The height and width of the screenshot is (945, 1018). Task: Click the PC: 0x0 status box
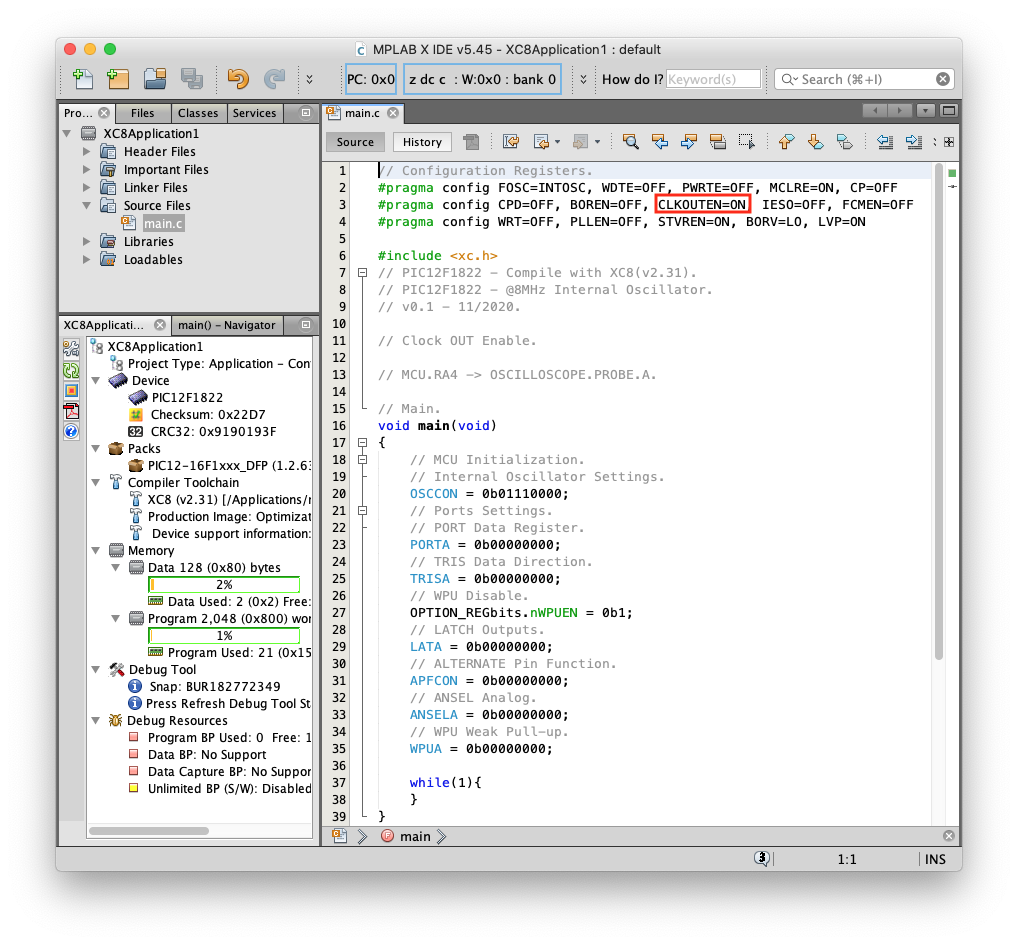coord(371,79)
